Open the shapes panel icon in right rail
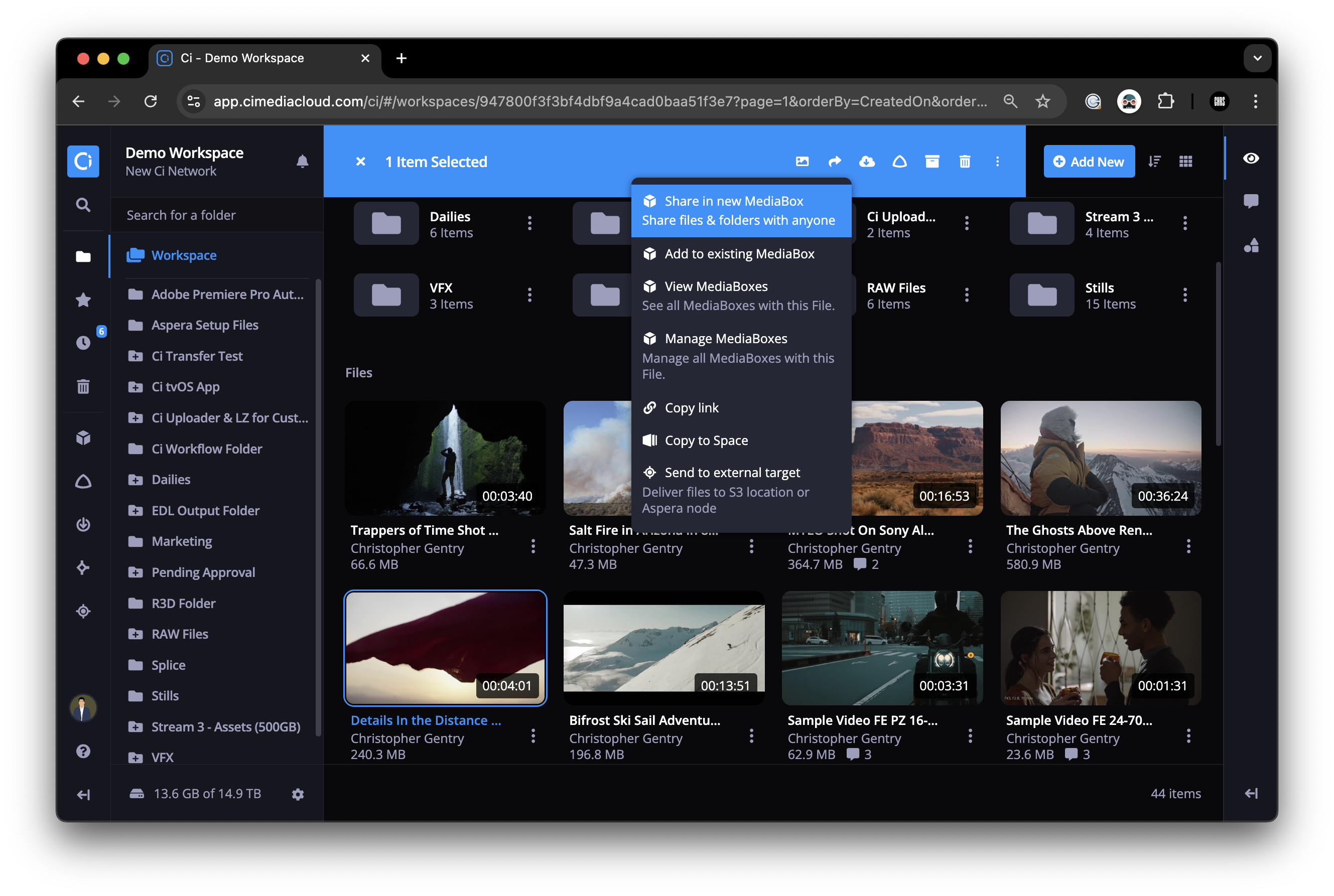 click(x=1251, y=245)
